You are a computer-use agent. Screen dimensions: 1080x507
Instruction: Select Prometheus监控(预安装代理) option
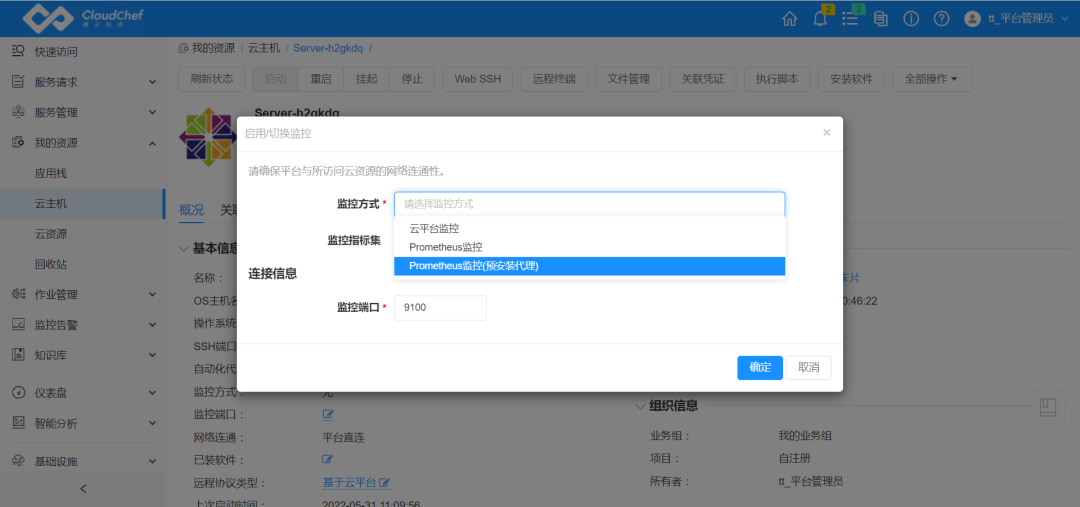click(590, 266)
